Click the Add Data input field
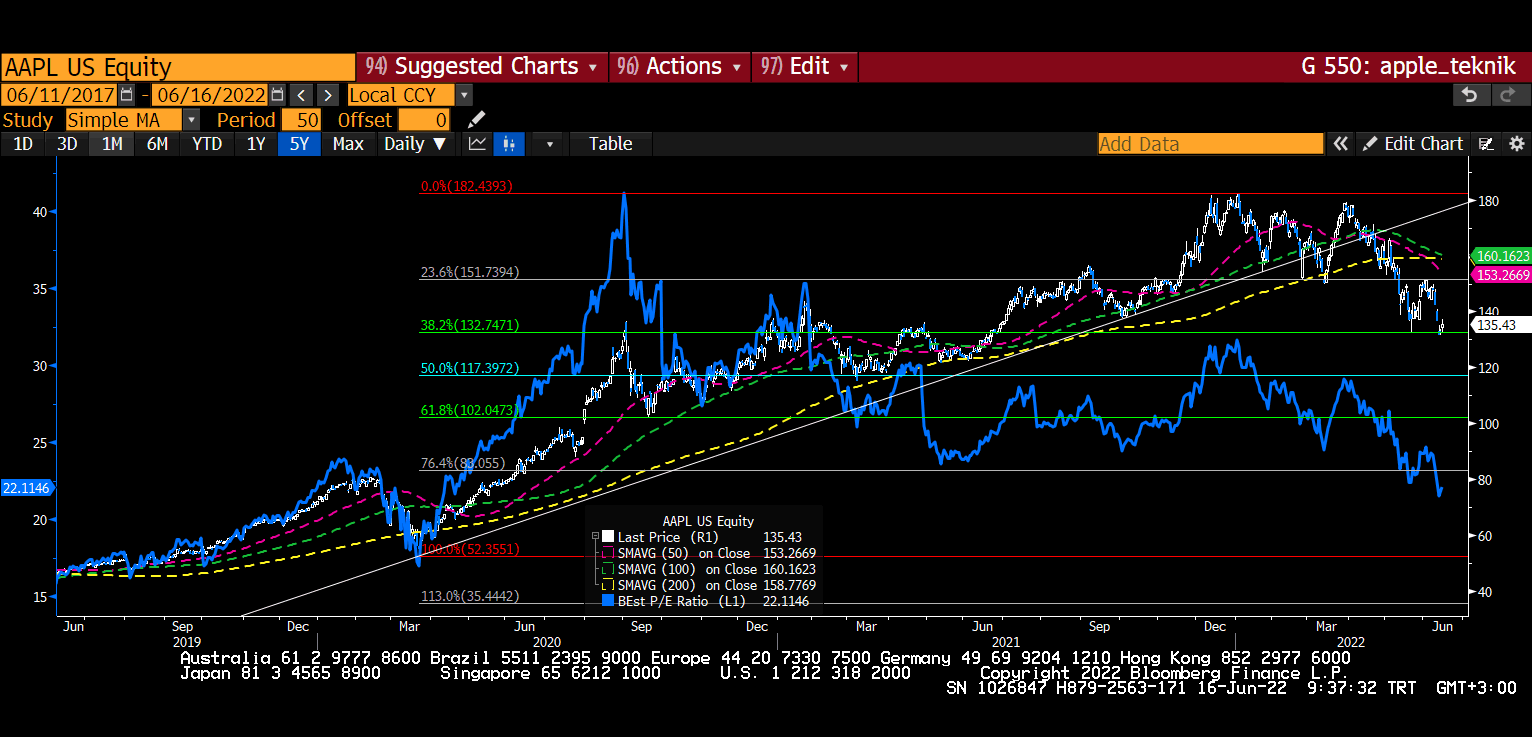1532x737 pixels. click(x=1210, y=144)
